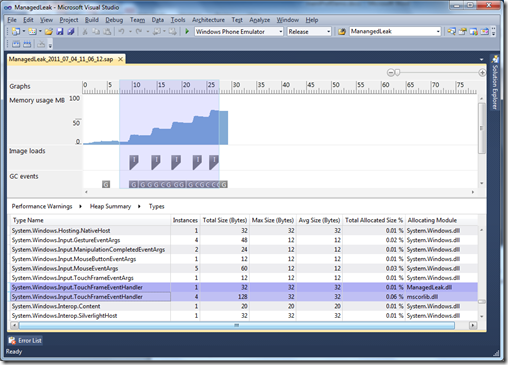Click the Types breadcrumb
The height and width of the screenshot is (365, 508).
coord(157,206)
